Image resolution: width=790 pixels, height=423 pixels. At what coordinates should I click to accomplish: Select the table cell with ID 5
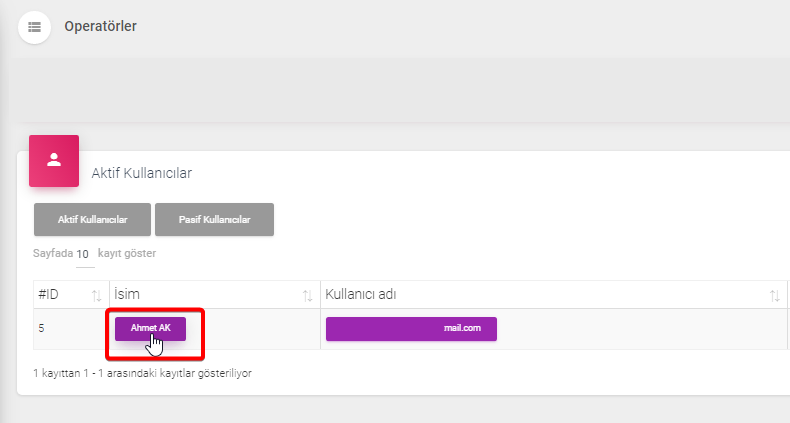pos(71,328)
